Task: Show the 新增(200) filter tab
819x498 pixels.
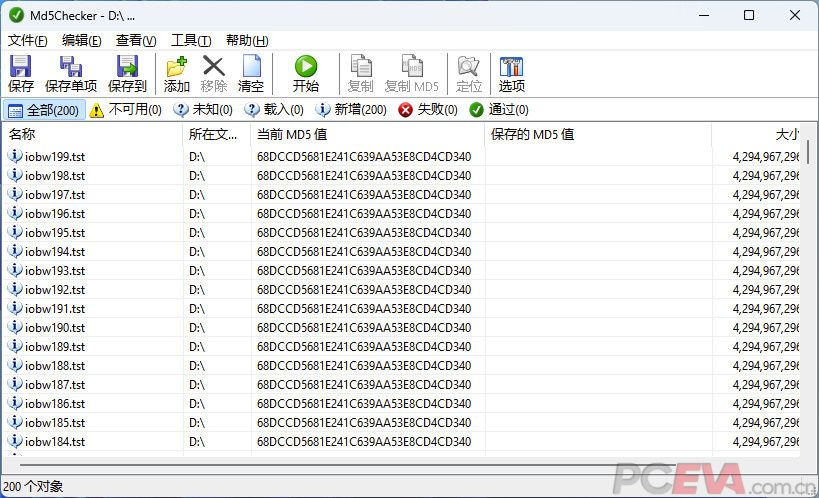Action: [351, 110]
